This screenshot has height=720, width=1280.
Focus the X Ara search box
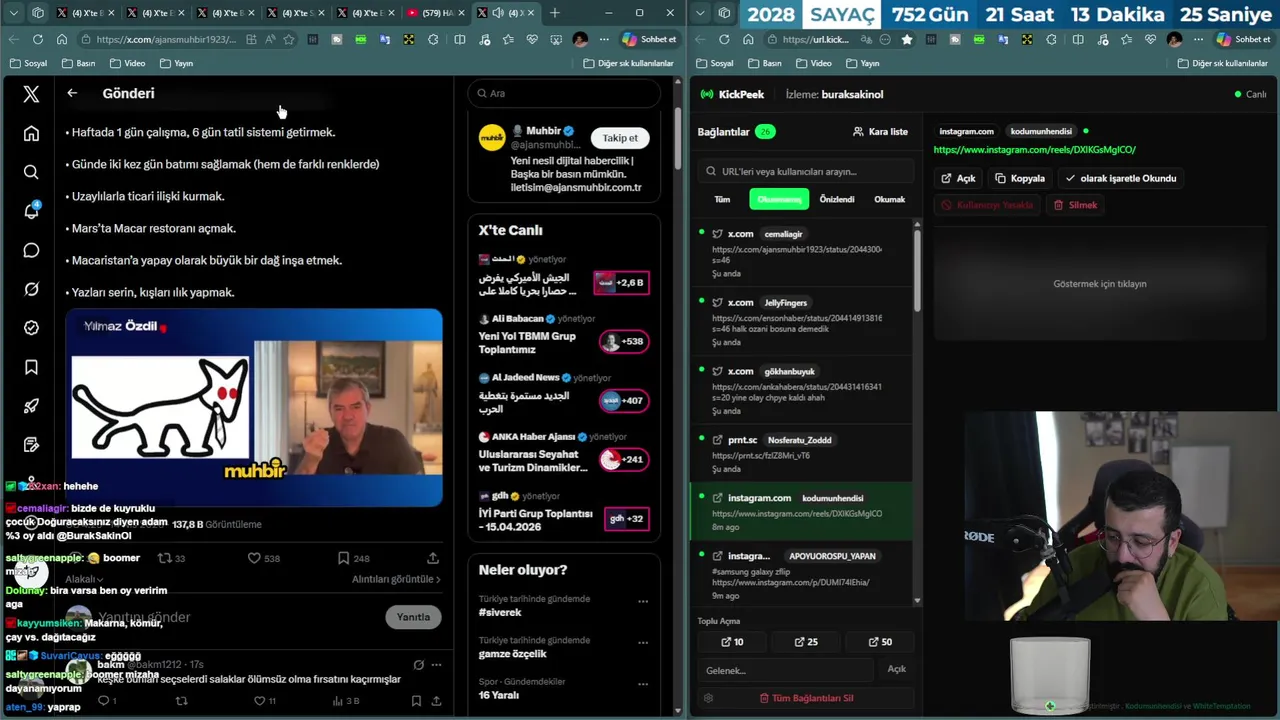[563, 93]
